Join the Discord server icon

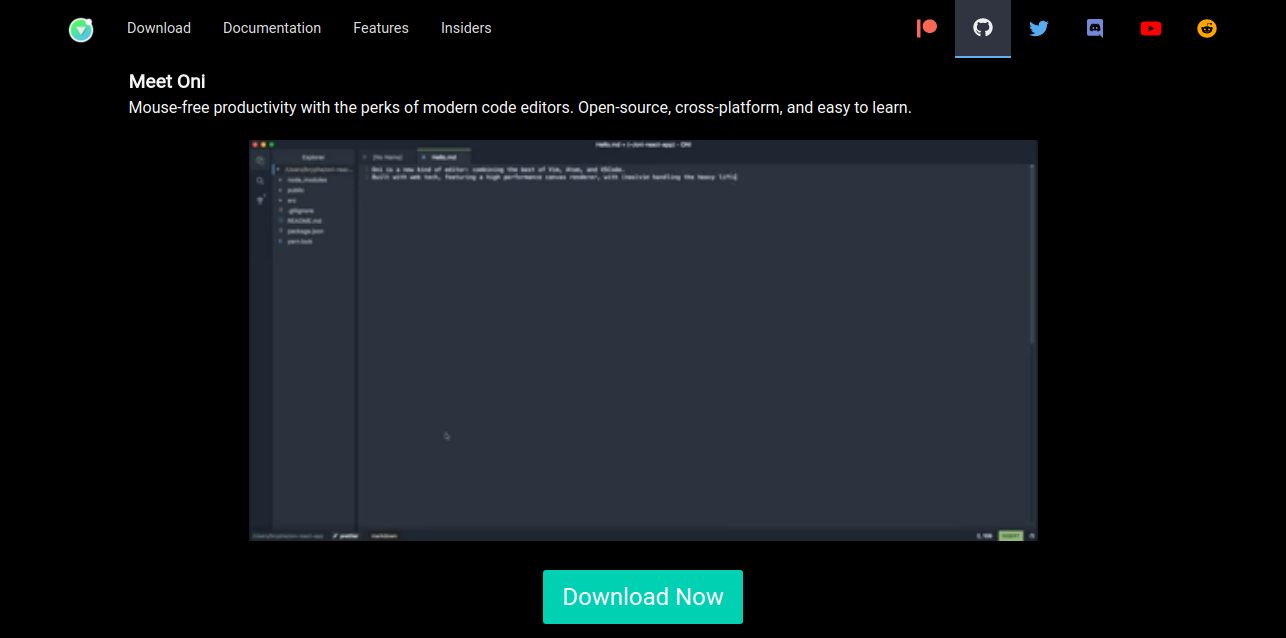(x=1095, y=28)
